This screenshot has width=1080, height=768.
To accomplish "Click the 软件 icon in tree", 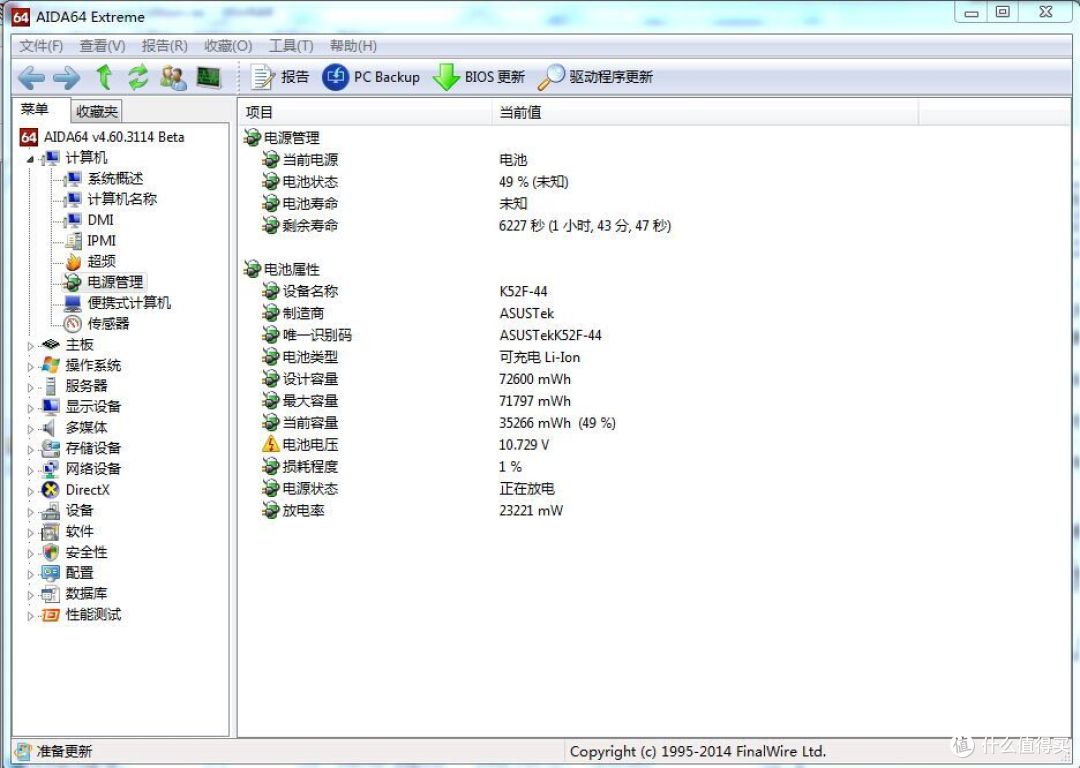I will click(x=50, y=532).
